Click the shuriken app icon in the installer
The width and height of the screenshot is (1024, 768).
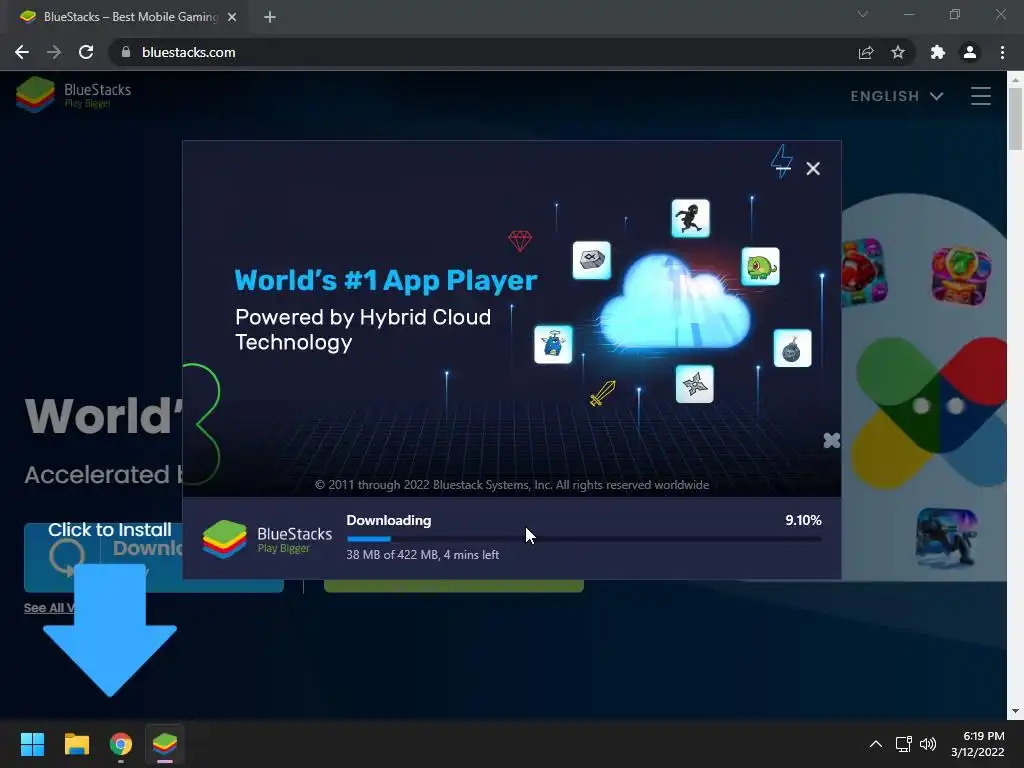[694, 384]
